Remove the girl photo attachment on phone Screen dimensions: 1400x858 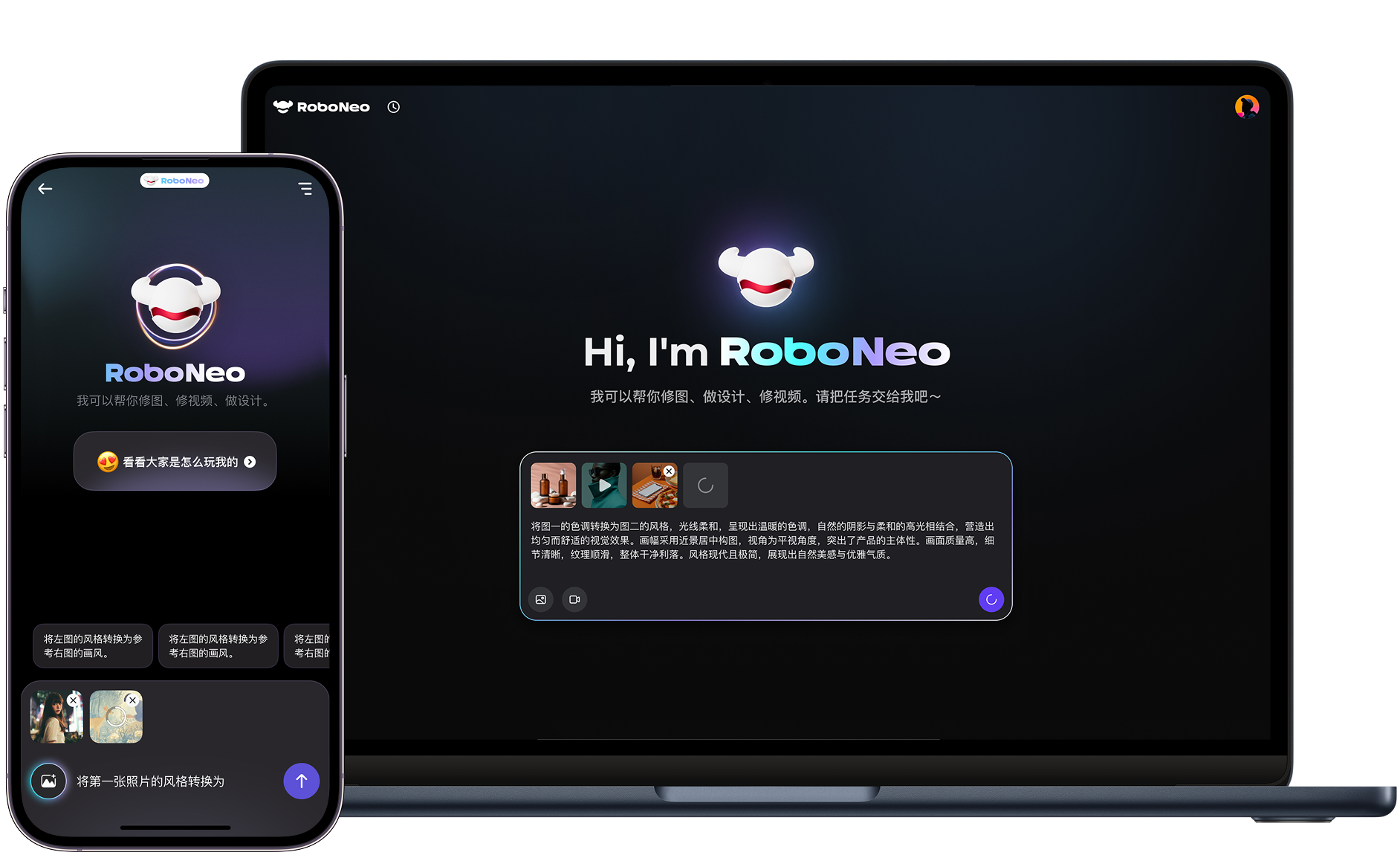point(73,700)
